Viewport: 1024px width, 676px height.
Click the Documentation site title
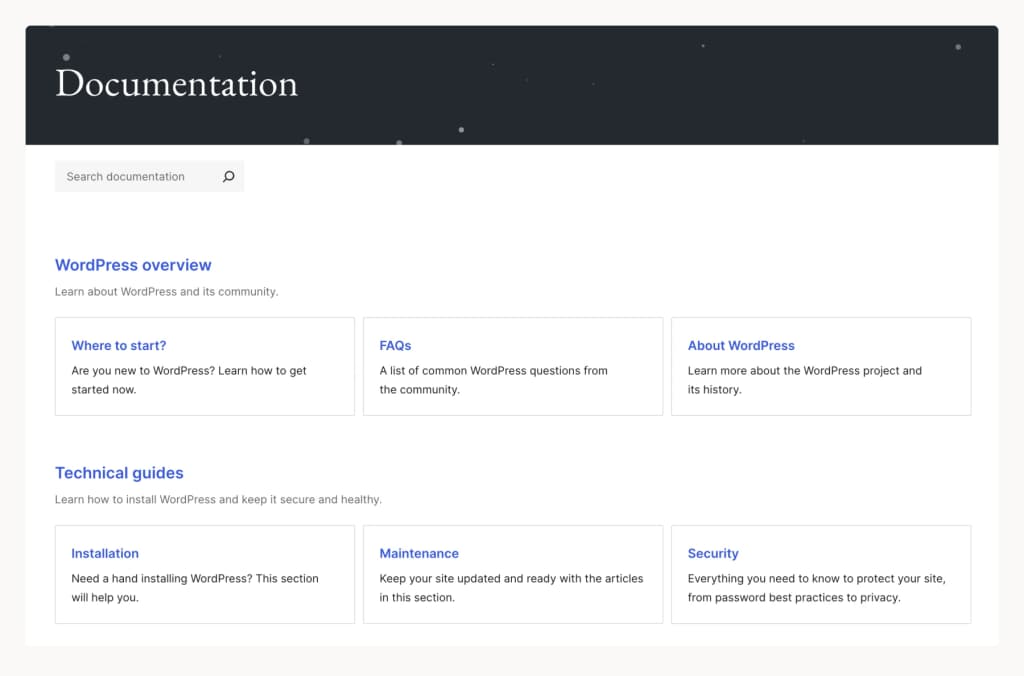176,85
